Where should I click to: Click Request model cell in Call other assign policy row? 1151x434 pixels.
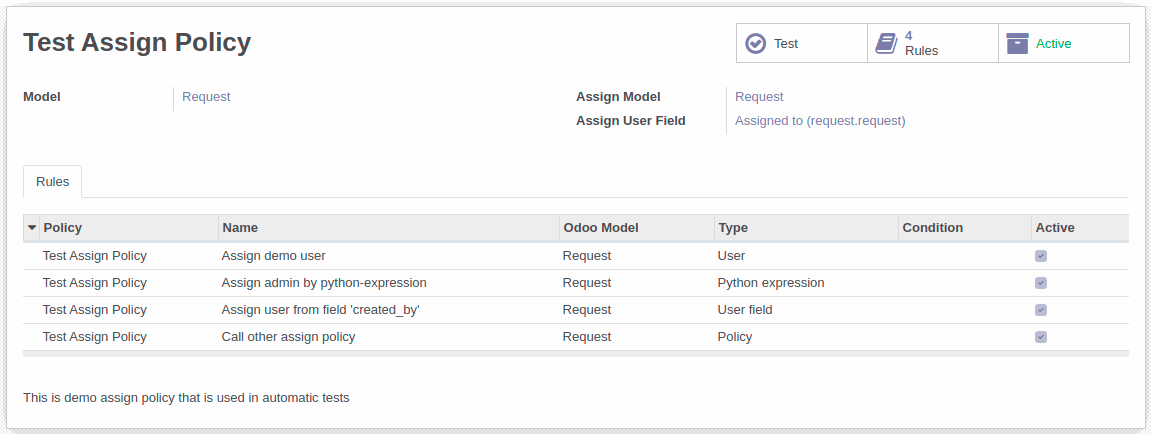[x=636, y=337]
